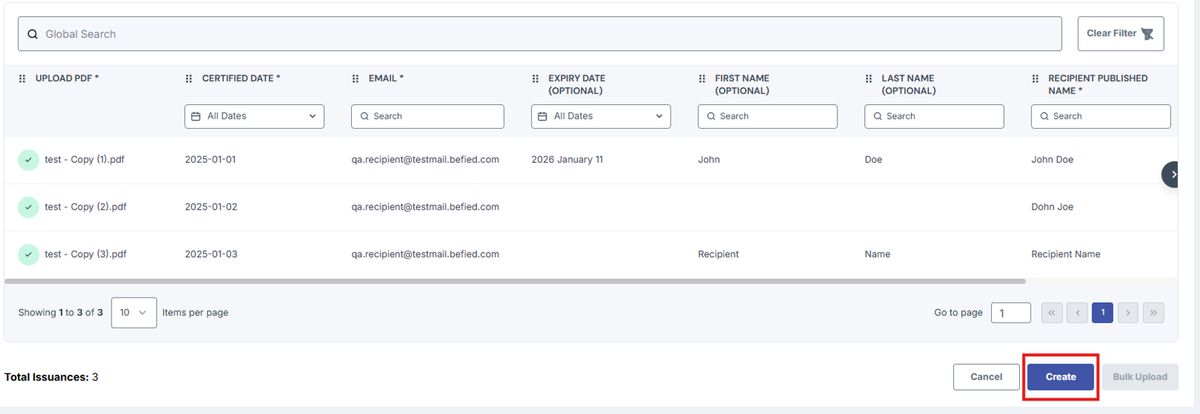Click the Expiry Date (Optional) column header
Viewport: 1200px width, 414px height.
point(577,84)
